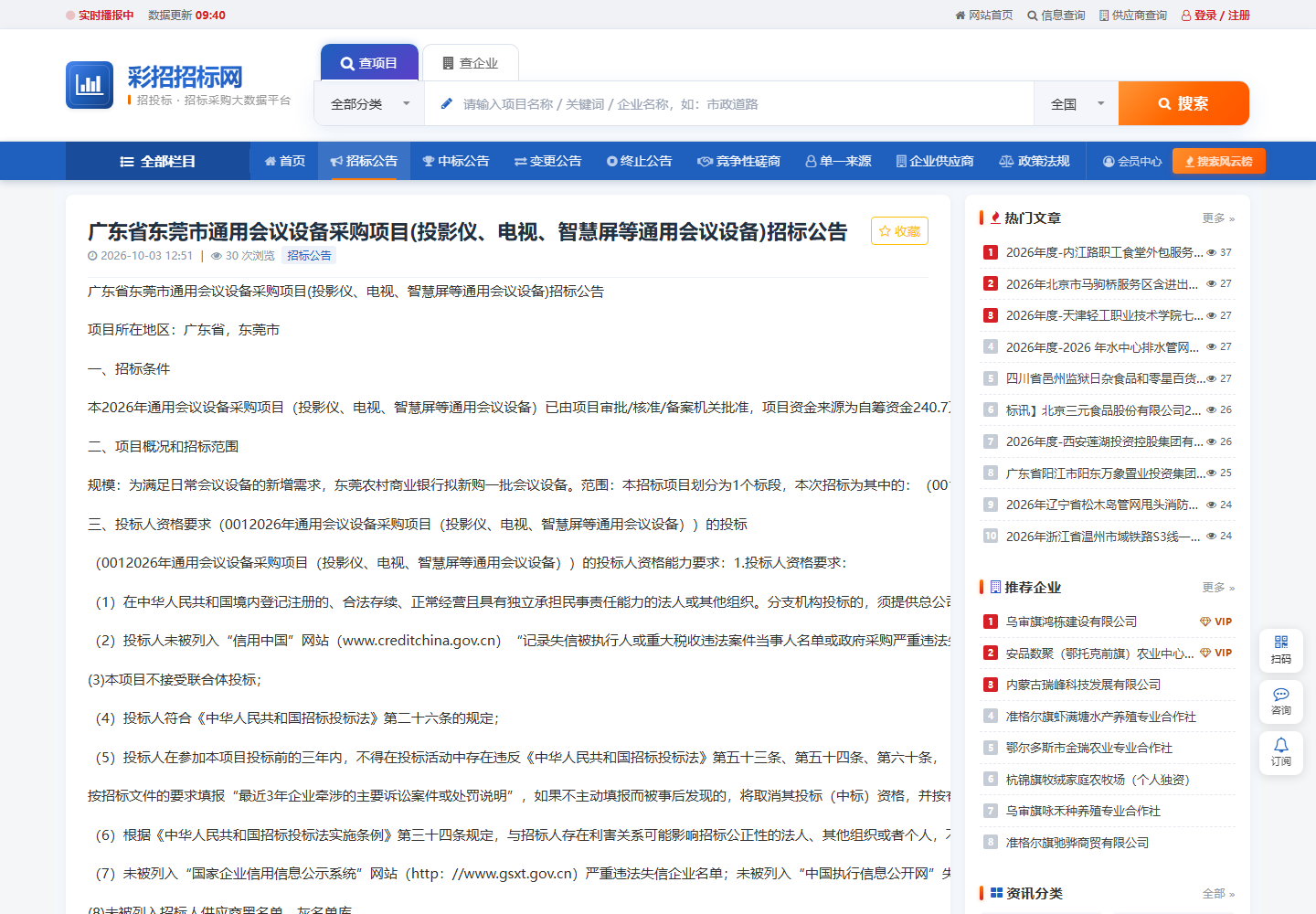This screenshot has height=914, width=1316.
Task: Open company 鄂尔多斯市金瑞农业专业合作社
Action: click(1089, 748)
